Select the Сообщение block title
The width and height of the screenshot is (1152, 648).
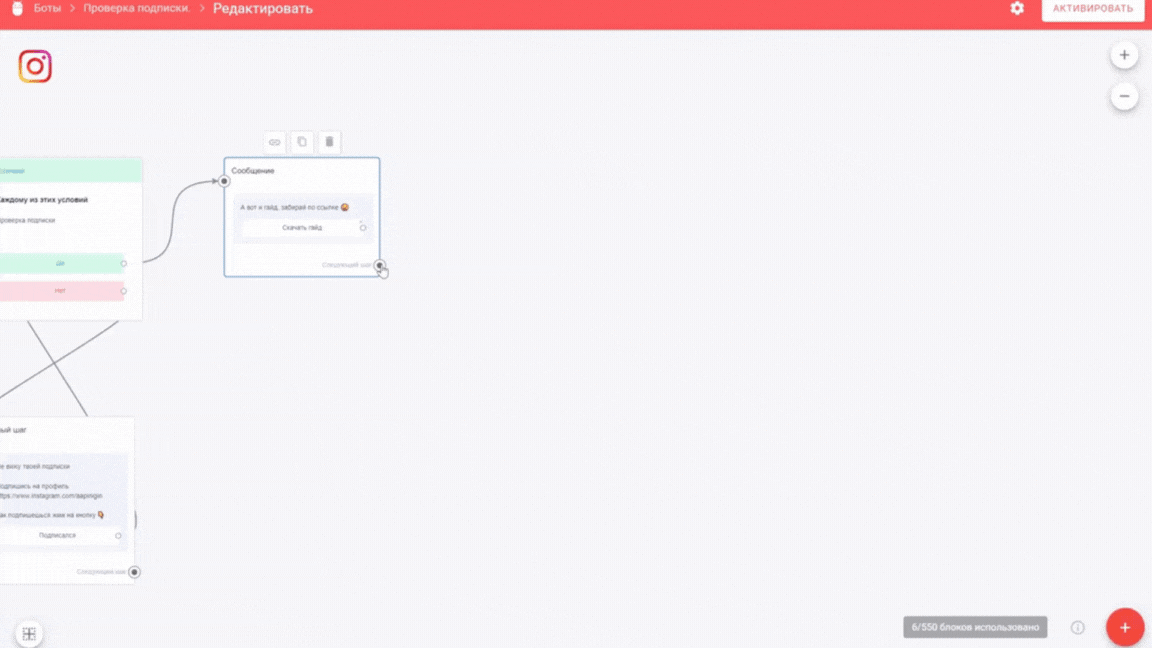coord(253,170)
